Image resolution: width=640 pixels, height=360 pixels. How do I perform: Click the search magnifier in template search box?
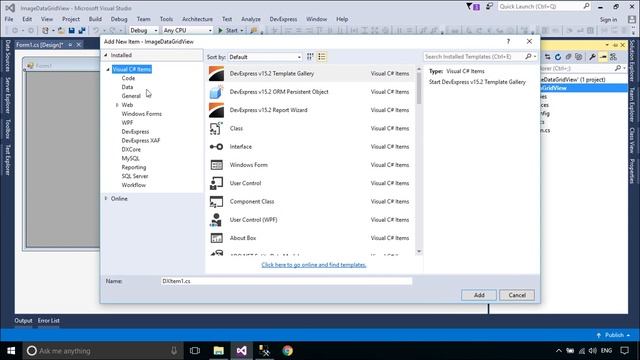[x=528, y=56]
